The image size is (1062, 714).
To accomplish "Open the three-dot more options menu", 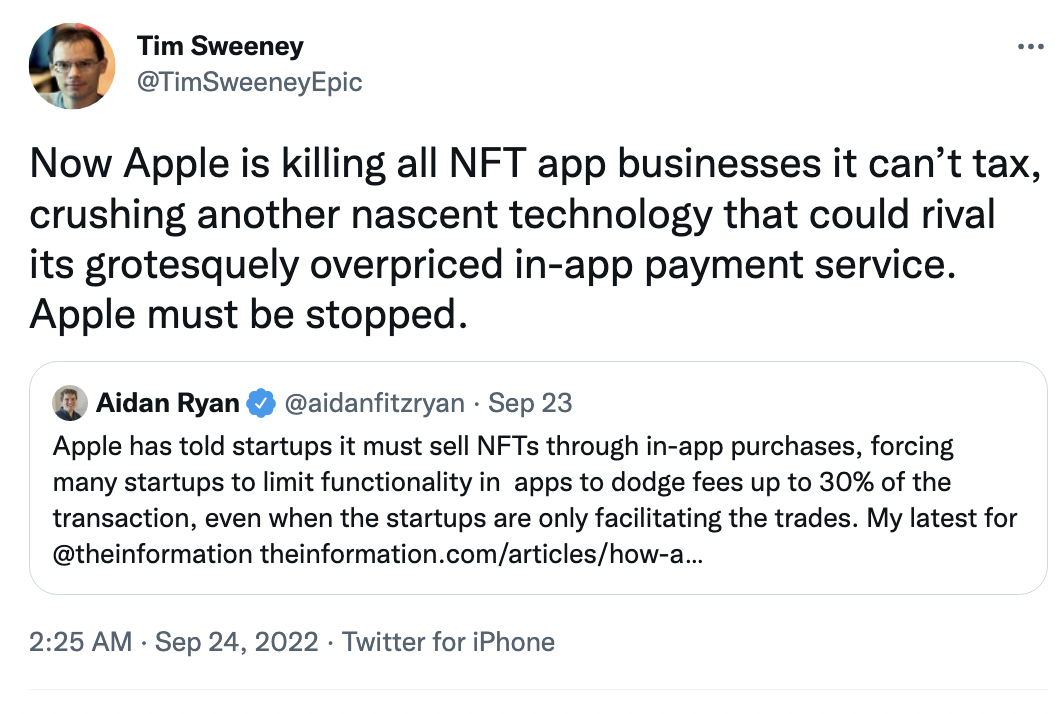I will point(1029,48).
